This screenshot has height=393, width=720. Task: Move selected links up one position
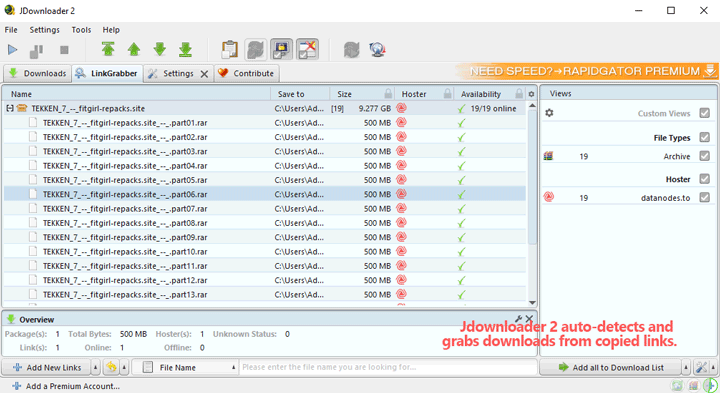point(134,49)
